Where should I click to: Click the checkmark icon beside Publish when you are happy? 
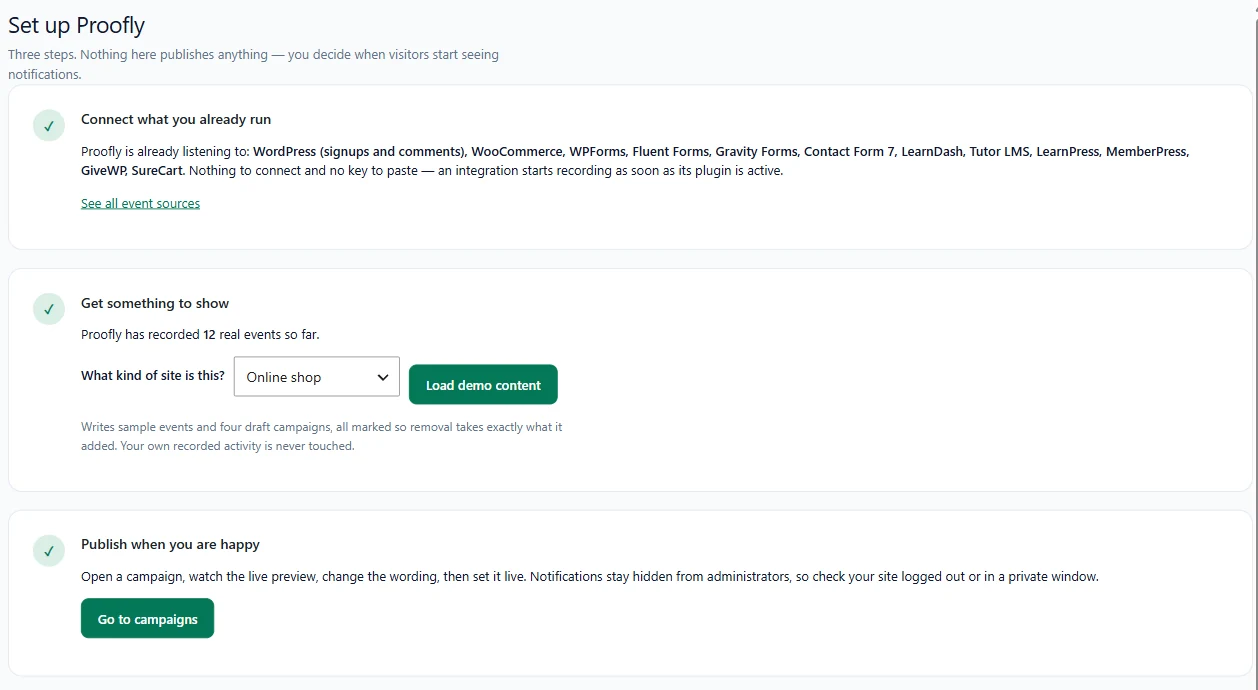(x=49, y=550)
